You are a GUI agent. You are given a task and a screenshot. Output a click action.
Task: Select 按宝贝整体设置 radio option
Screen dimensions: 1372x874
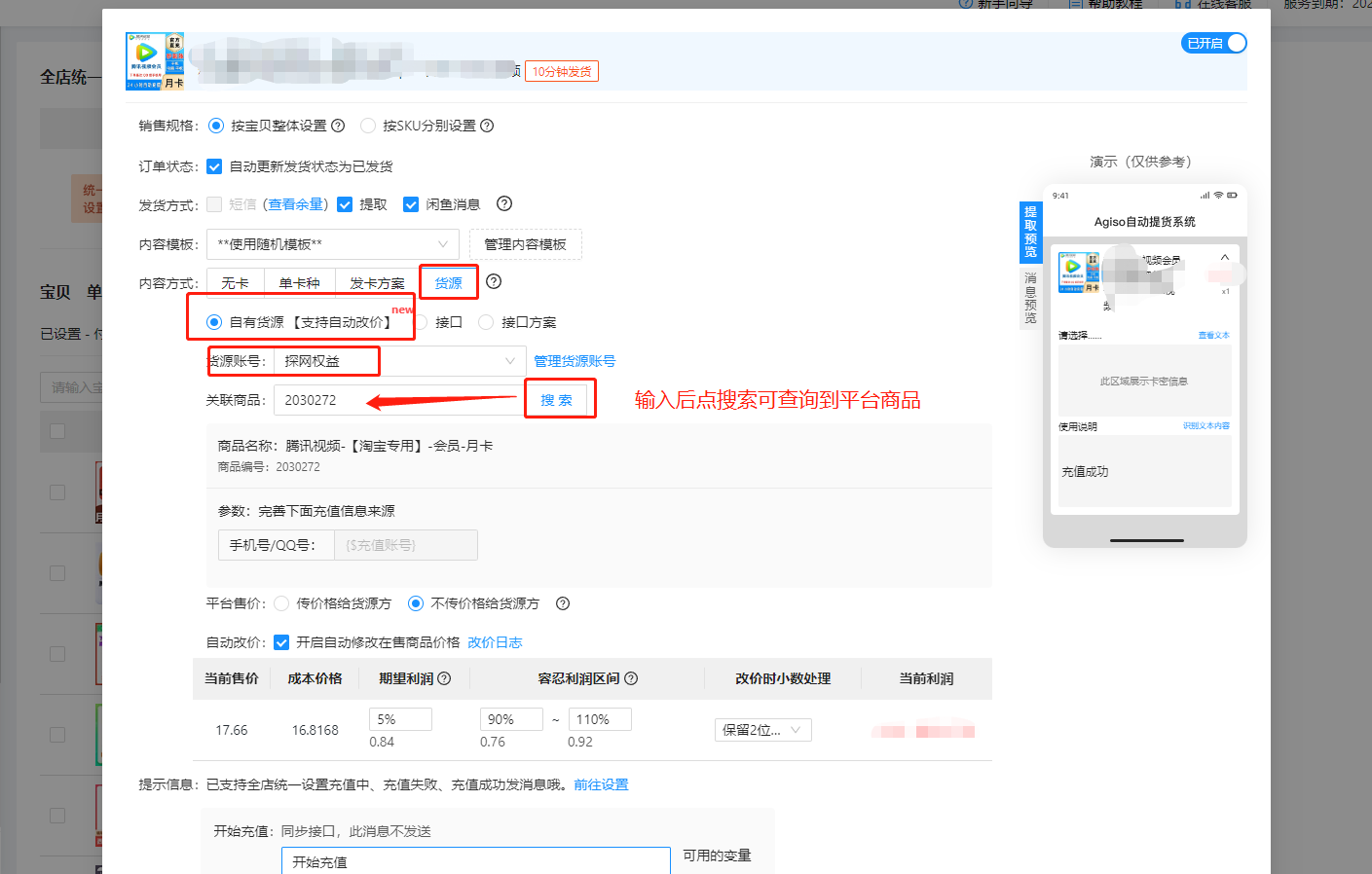[x=216, y=126]
